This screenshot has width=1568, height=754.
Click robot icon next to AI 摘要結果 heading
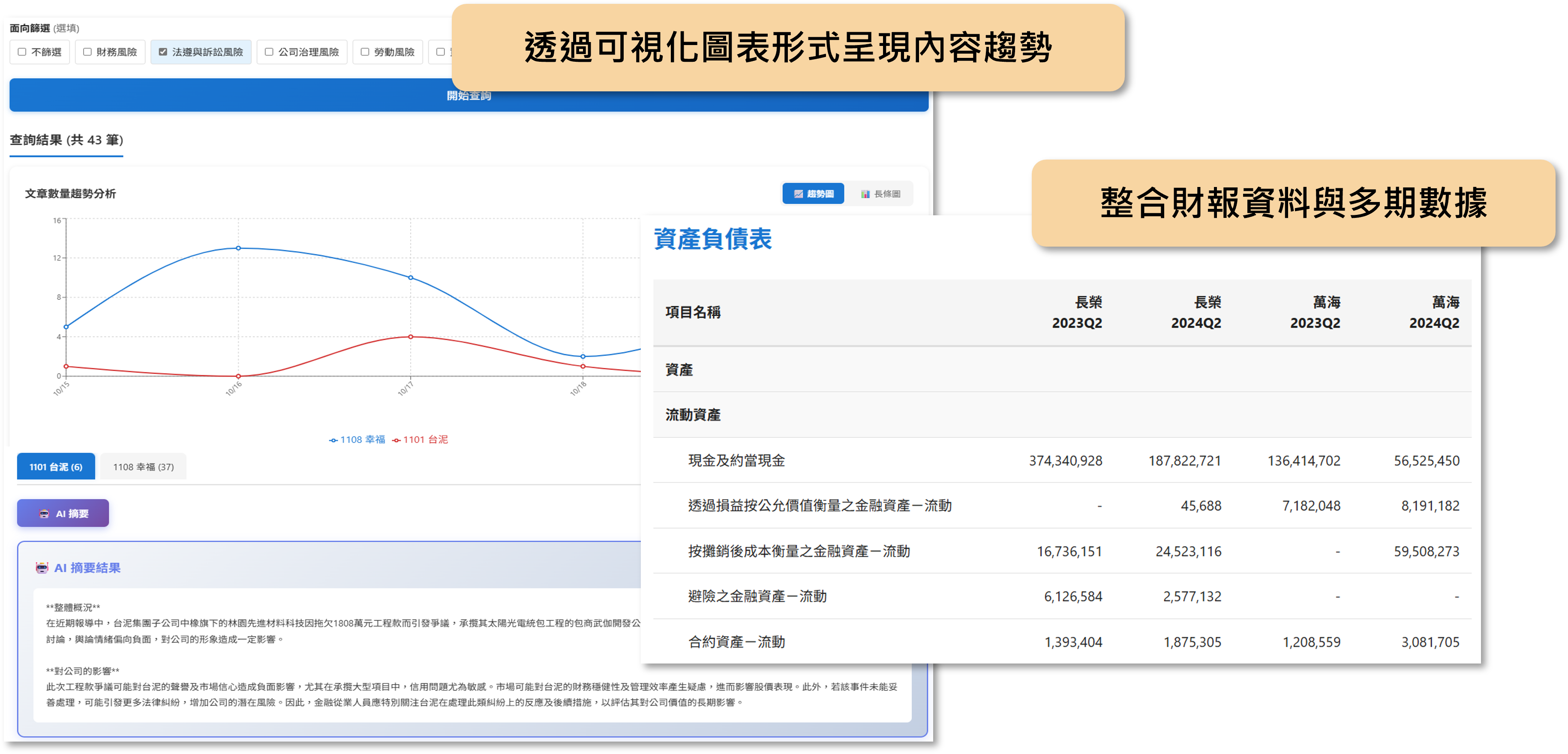click(x=42, y=567)
